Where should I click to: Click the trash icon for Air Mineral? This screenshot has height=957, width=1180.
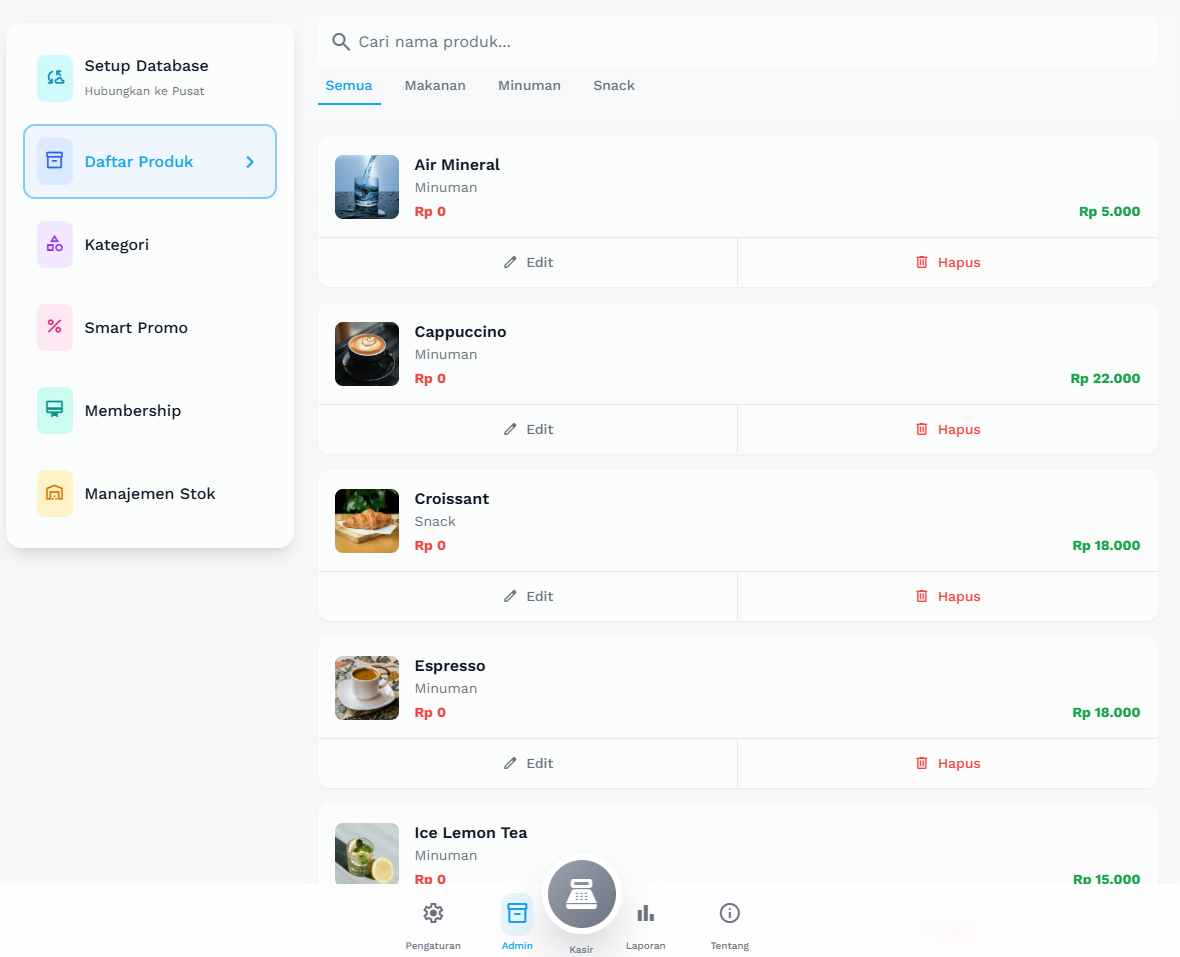point(922,262)
